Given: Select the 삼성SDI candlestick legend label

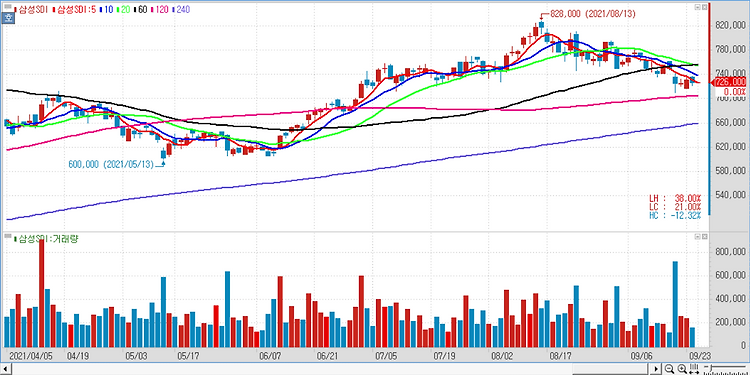Looking at the screenshot, I should point(31,9).
